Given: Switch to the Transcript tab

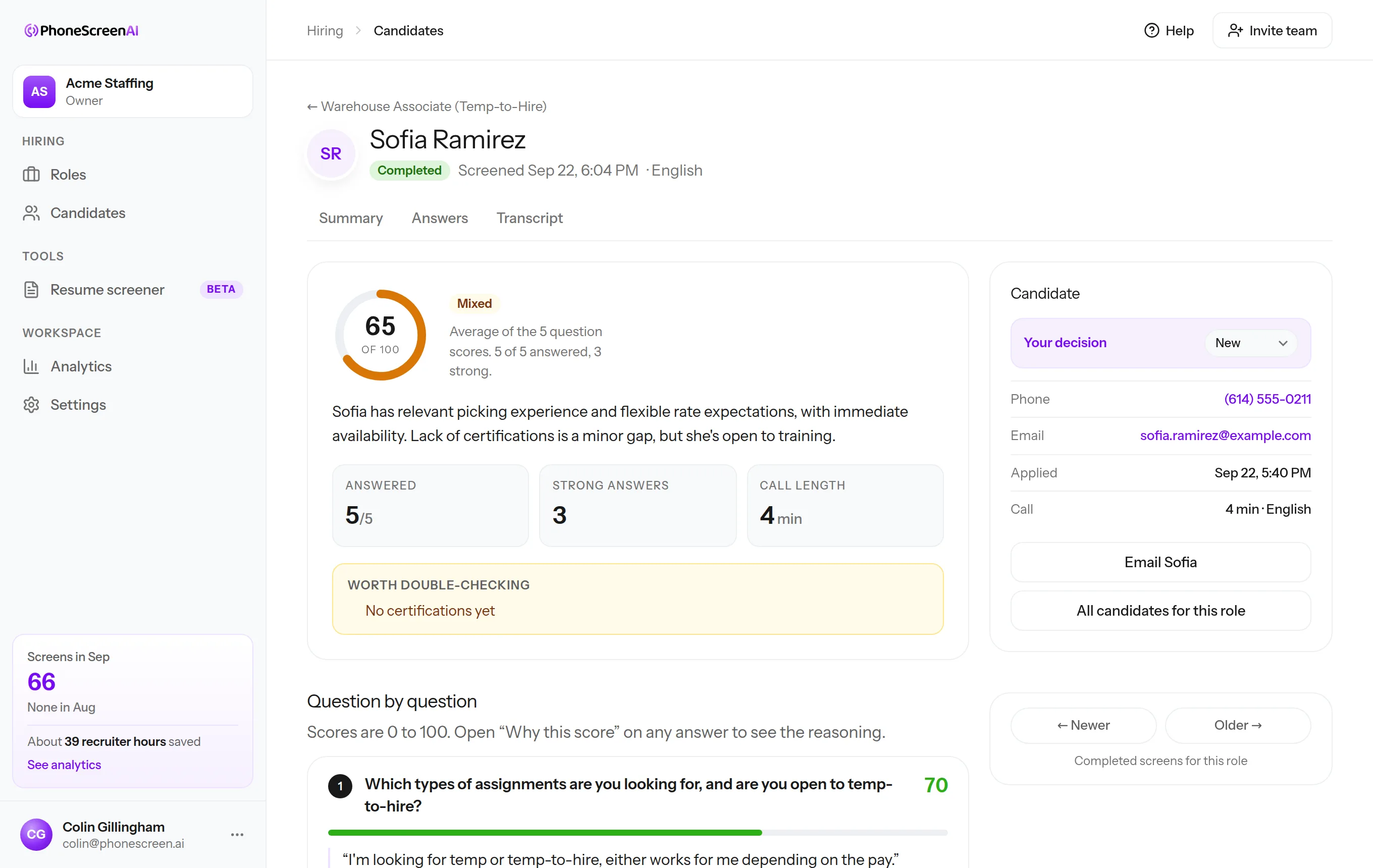Looking at the screenshot, I should click(529, 219).
